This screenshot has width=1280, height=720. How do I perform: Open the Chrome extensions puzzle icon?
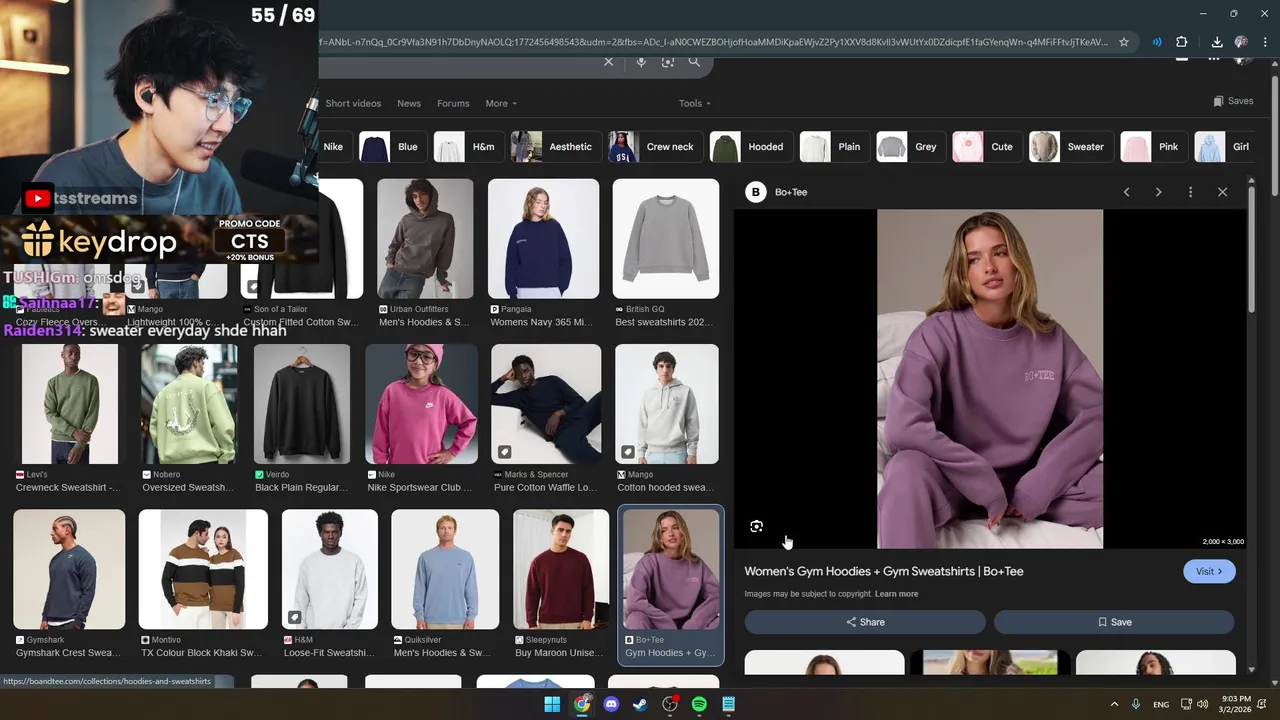[1182, 42]
